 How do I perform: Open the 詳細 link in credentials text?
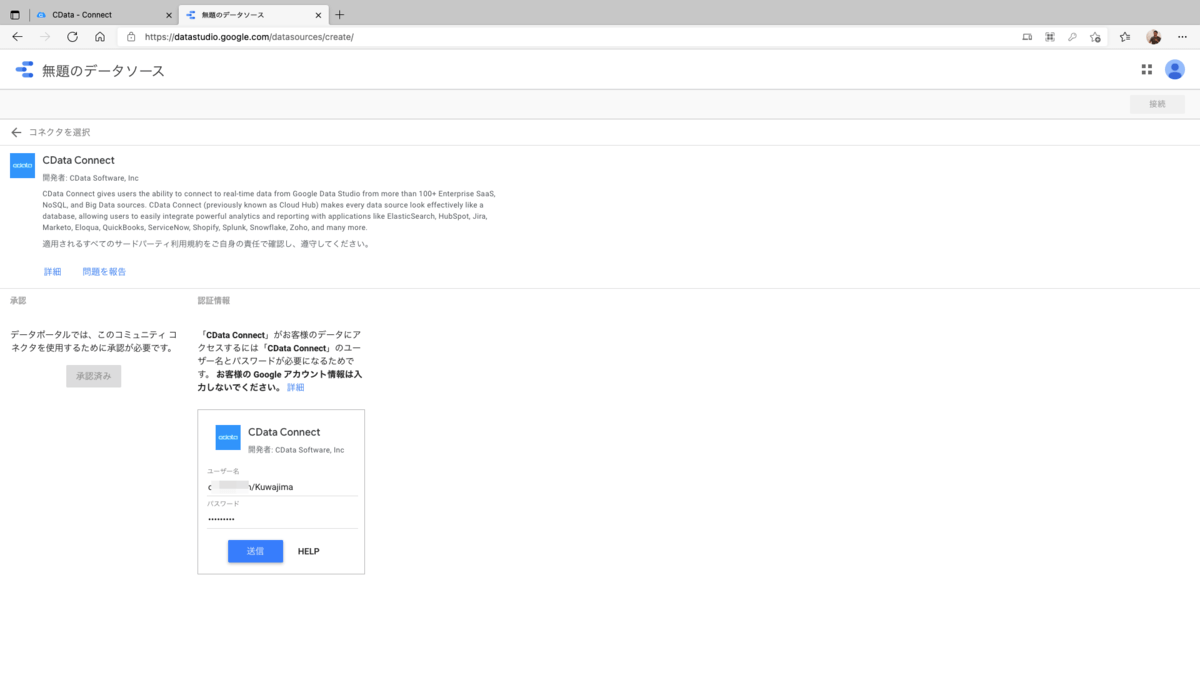295,387
